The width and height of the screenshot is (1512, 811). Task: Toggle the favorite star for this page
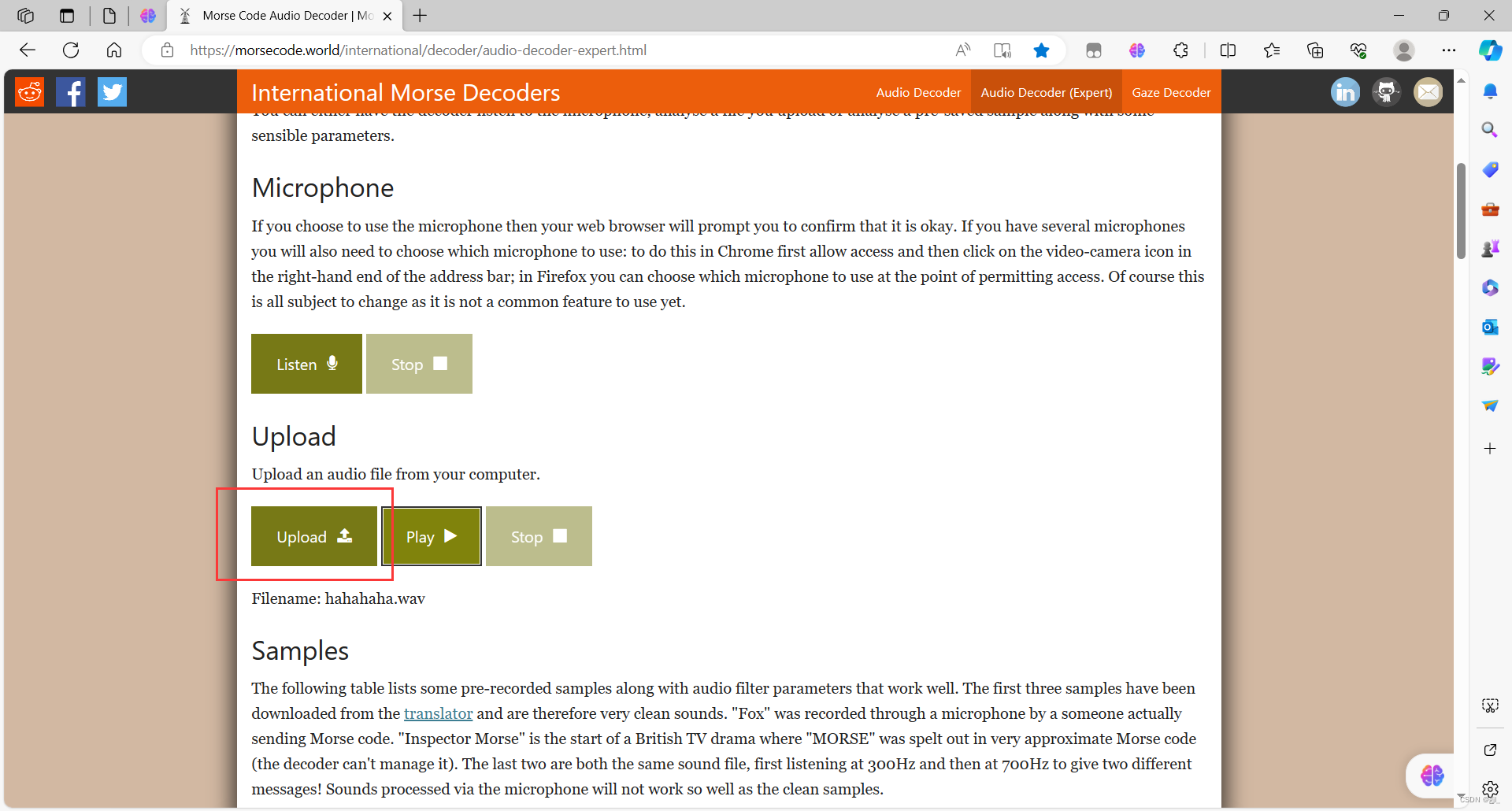click(1041, 50)
